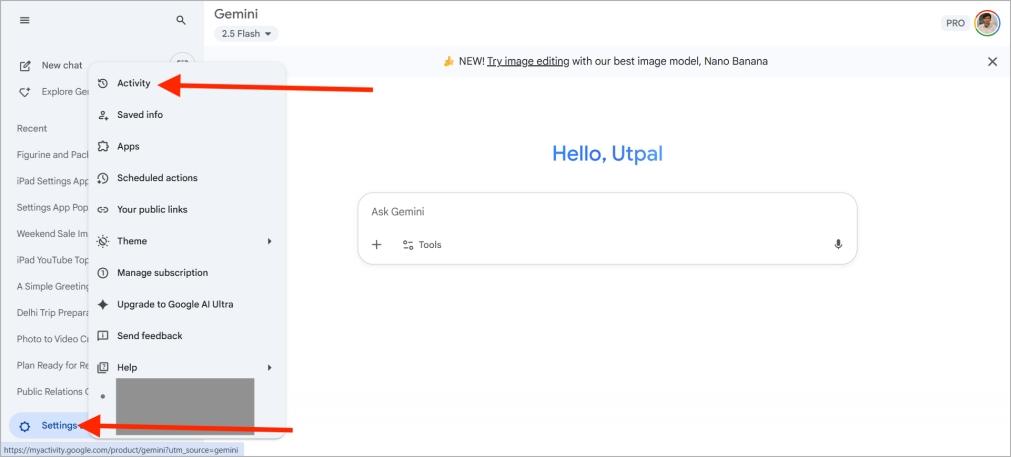
Task: Click the microphone icon in prompt box
Action: point(838,245)
